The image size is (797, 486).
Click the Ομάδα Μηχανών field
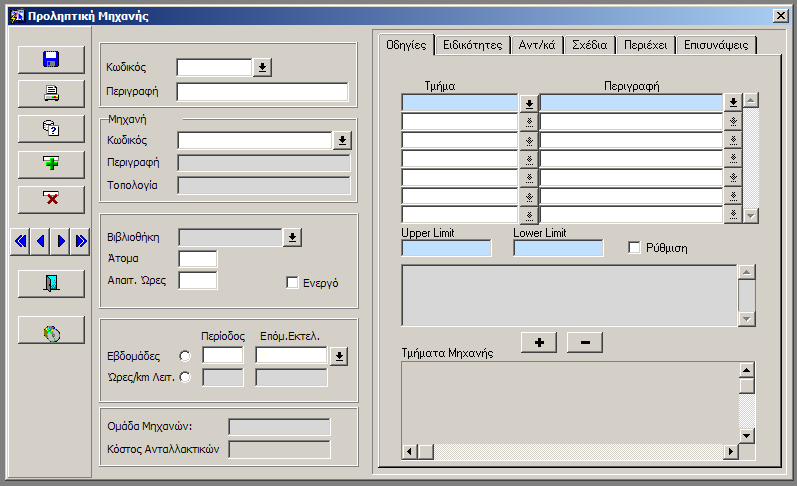(279, 427)
